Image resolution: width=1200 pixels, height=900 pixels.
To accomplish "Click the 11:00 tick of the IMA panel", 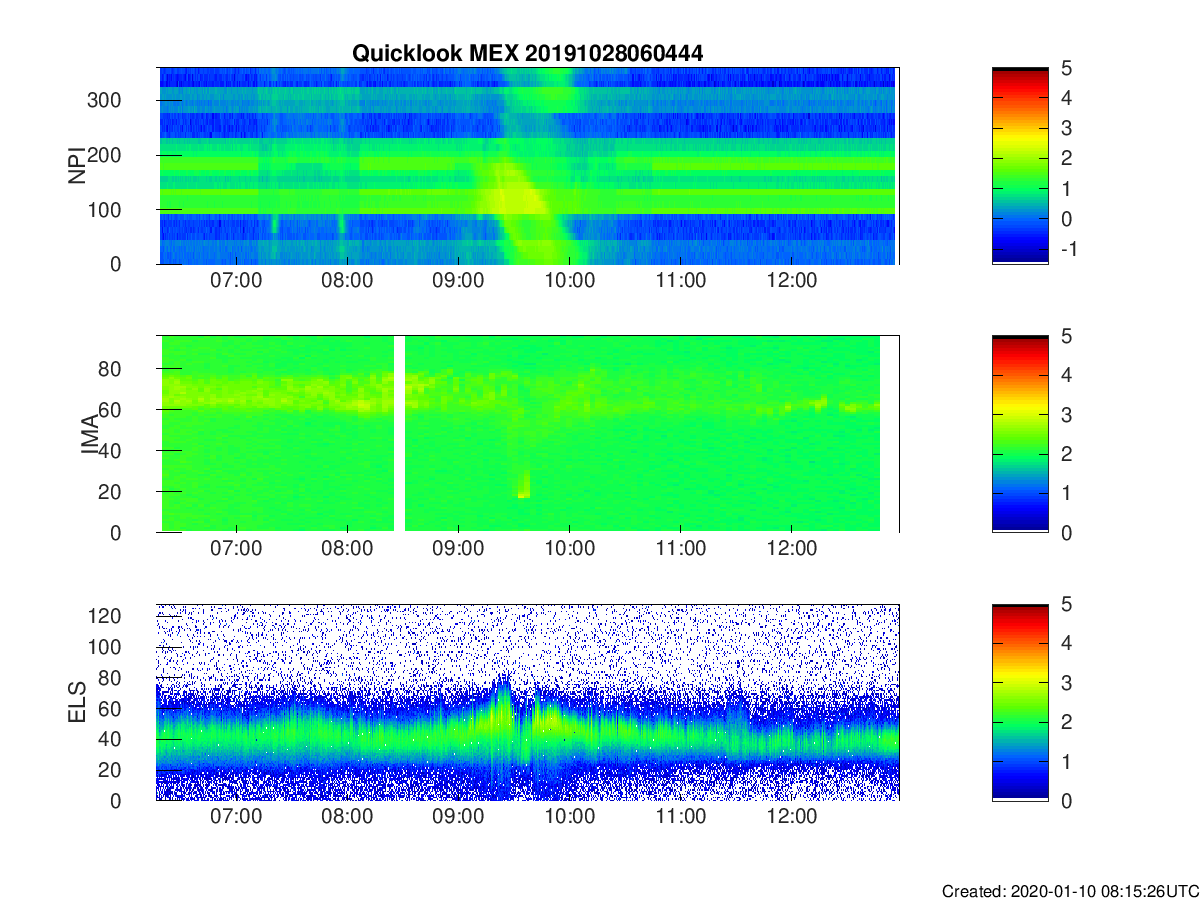I will (x=680, y=549).
